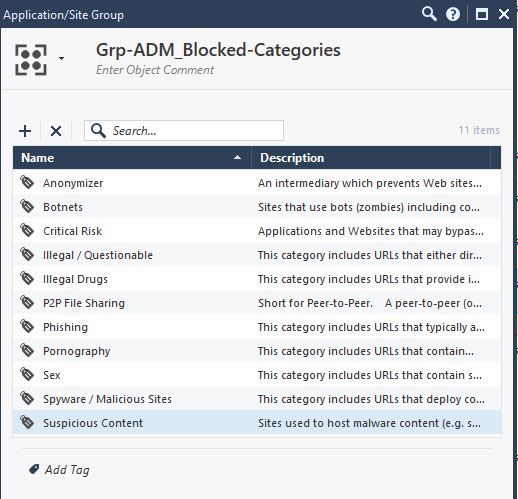Screen dimensions: 518x499
Task: Click the Application/Site Group object icon
Action: point(31,60)
